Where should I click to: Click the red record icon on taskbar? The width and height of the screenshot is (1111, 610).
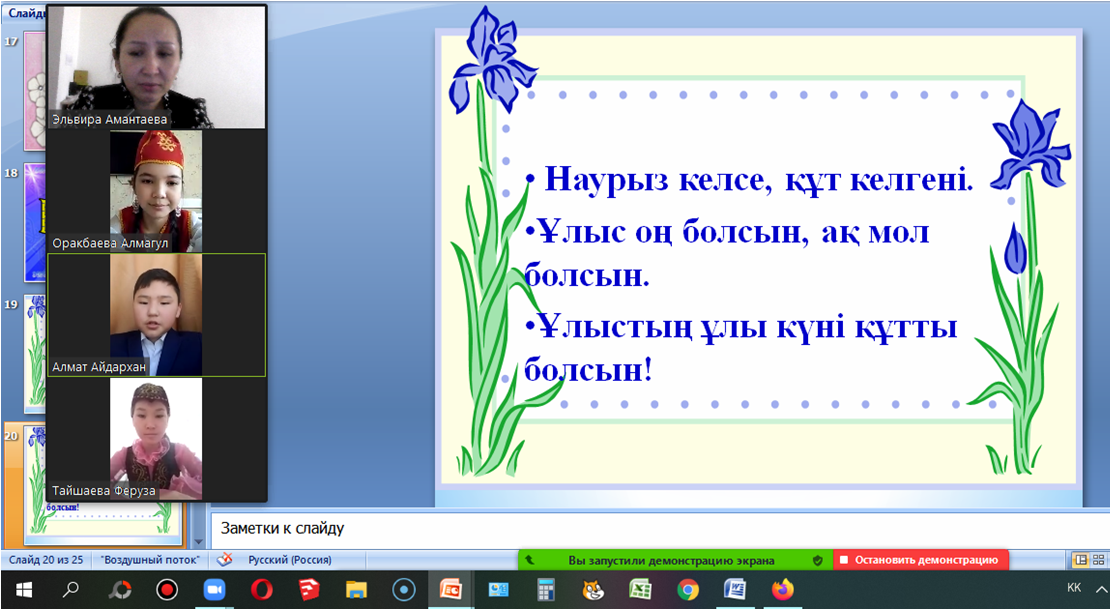coord(166,590)
